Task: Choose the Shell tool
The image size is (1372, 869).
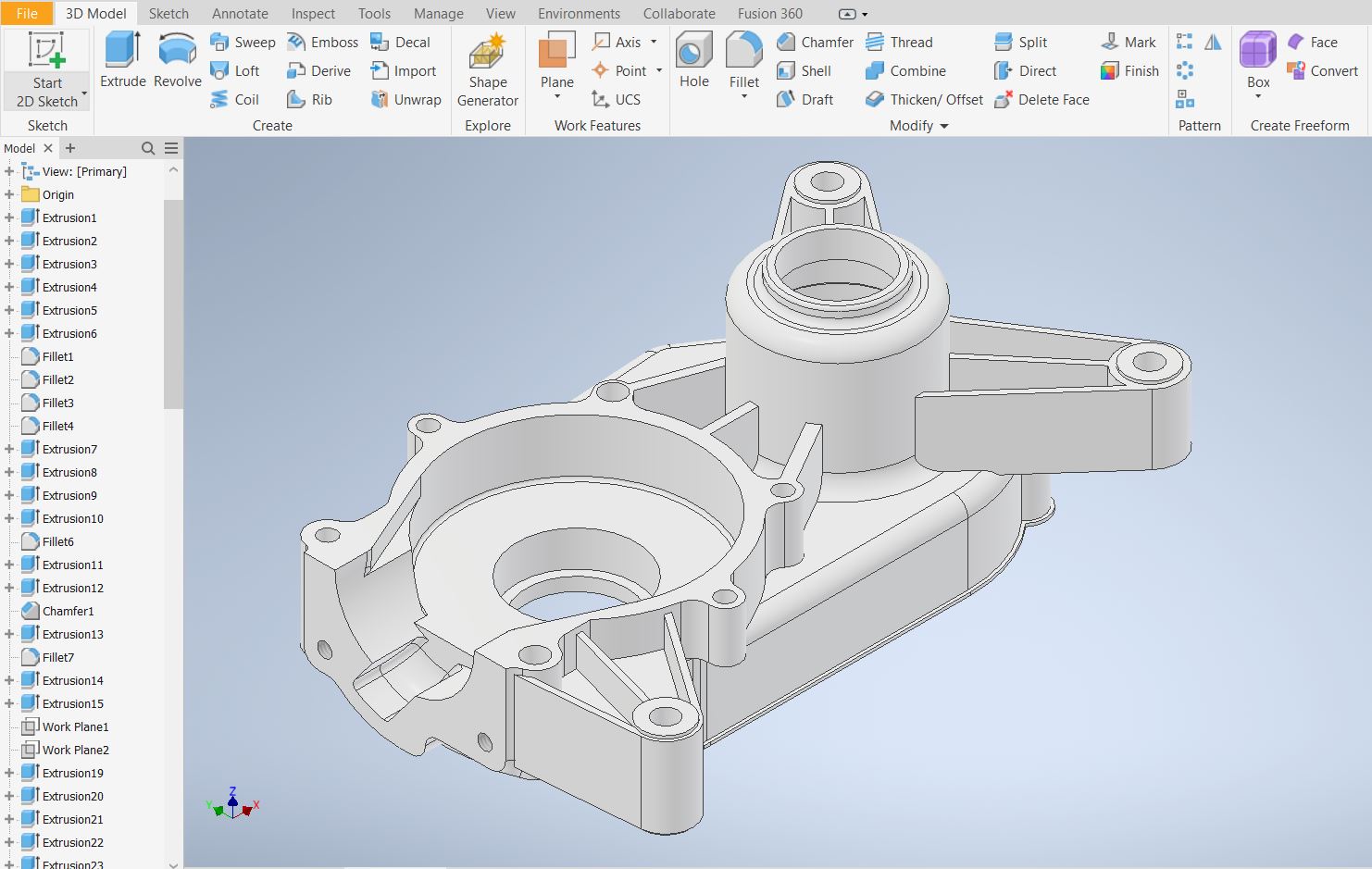Action: [804, 71]
